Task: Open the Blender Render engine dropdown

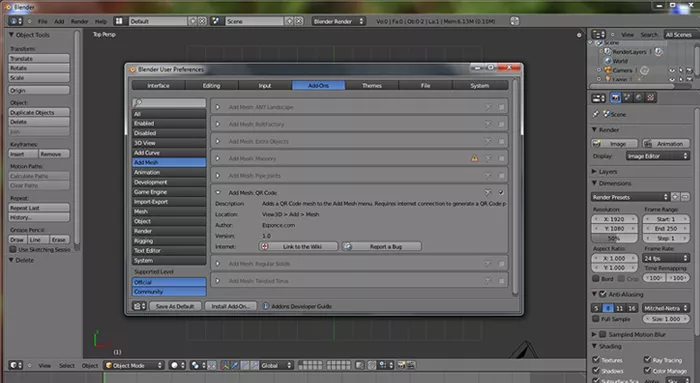Action: coord(338,21)
